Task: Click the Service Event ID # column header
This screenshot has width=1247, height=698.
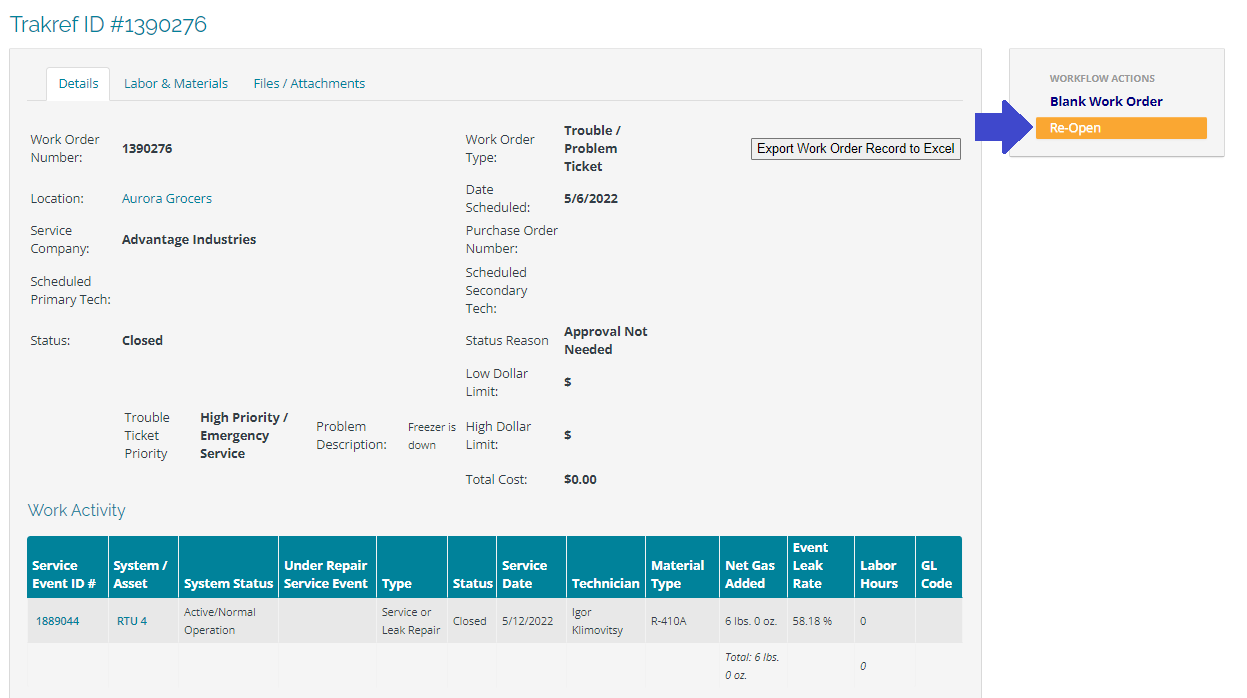Action: [64, 574]
